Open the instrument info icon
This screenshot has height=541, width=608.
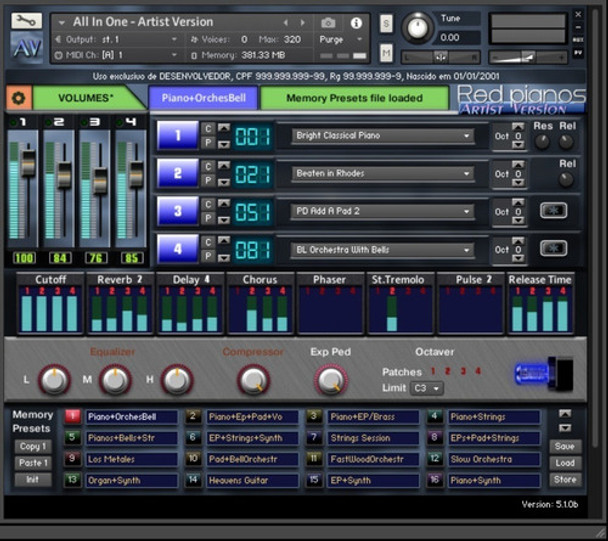356,23
